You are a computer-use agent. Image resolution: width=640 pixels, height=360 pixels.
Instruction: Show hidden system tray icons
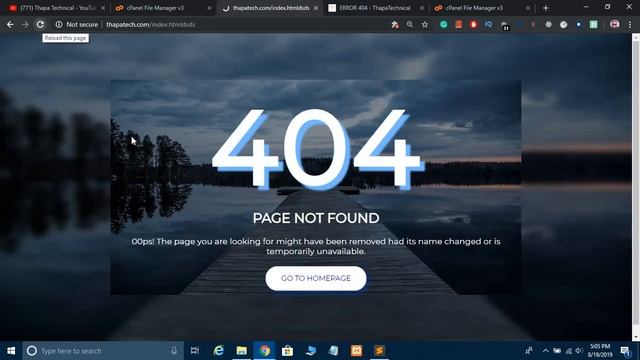click(x=545, y=351)
